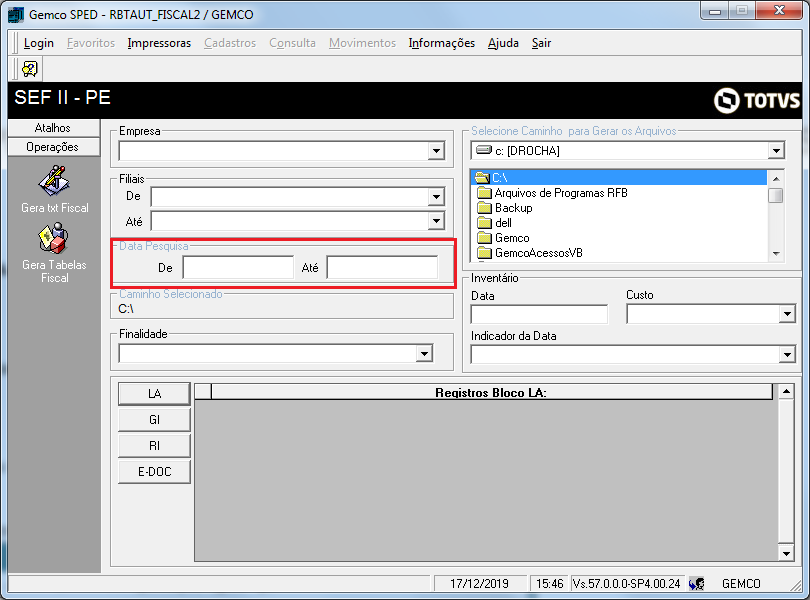
Task: Click the E-DOC button
Action: pyautogui.click(x=154, y=471)
